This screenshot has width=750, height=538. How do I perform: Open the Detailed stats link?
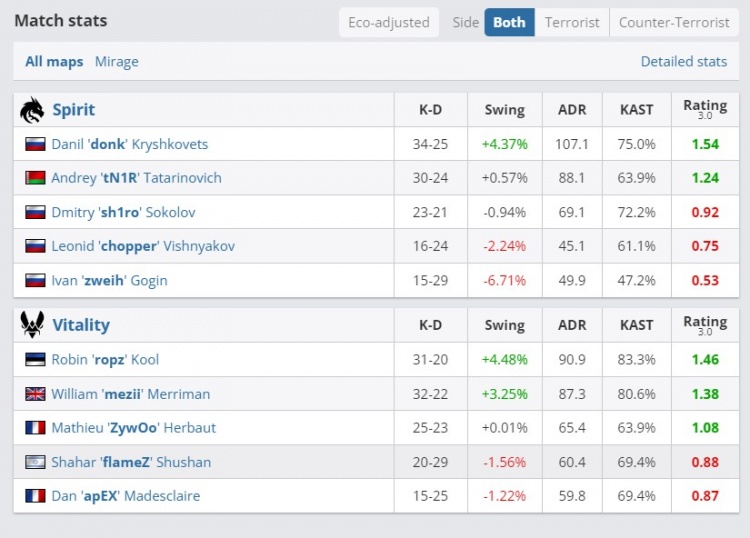pos(683,62)
